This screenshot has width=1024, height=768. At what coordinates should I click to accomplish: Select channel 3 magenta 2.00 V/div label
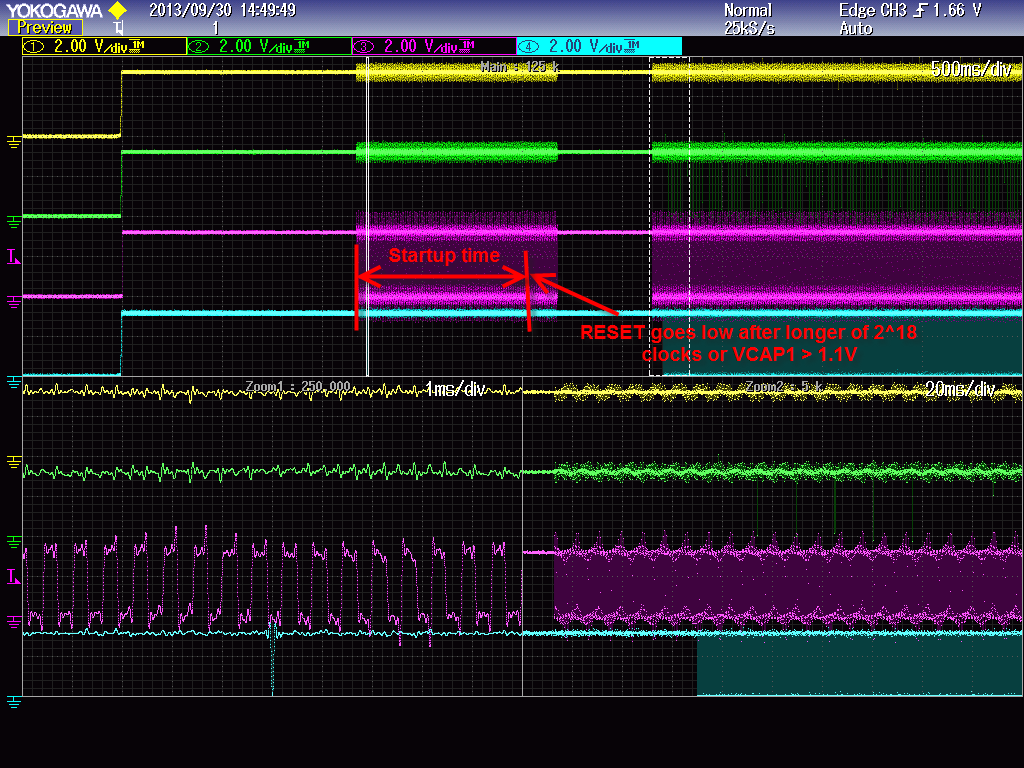[434, 46]
